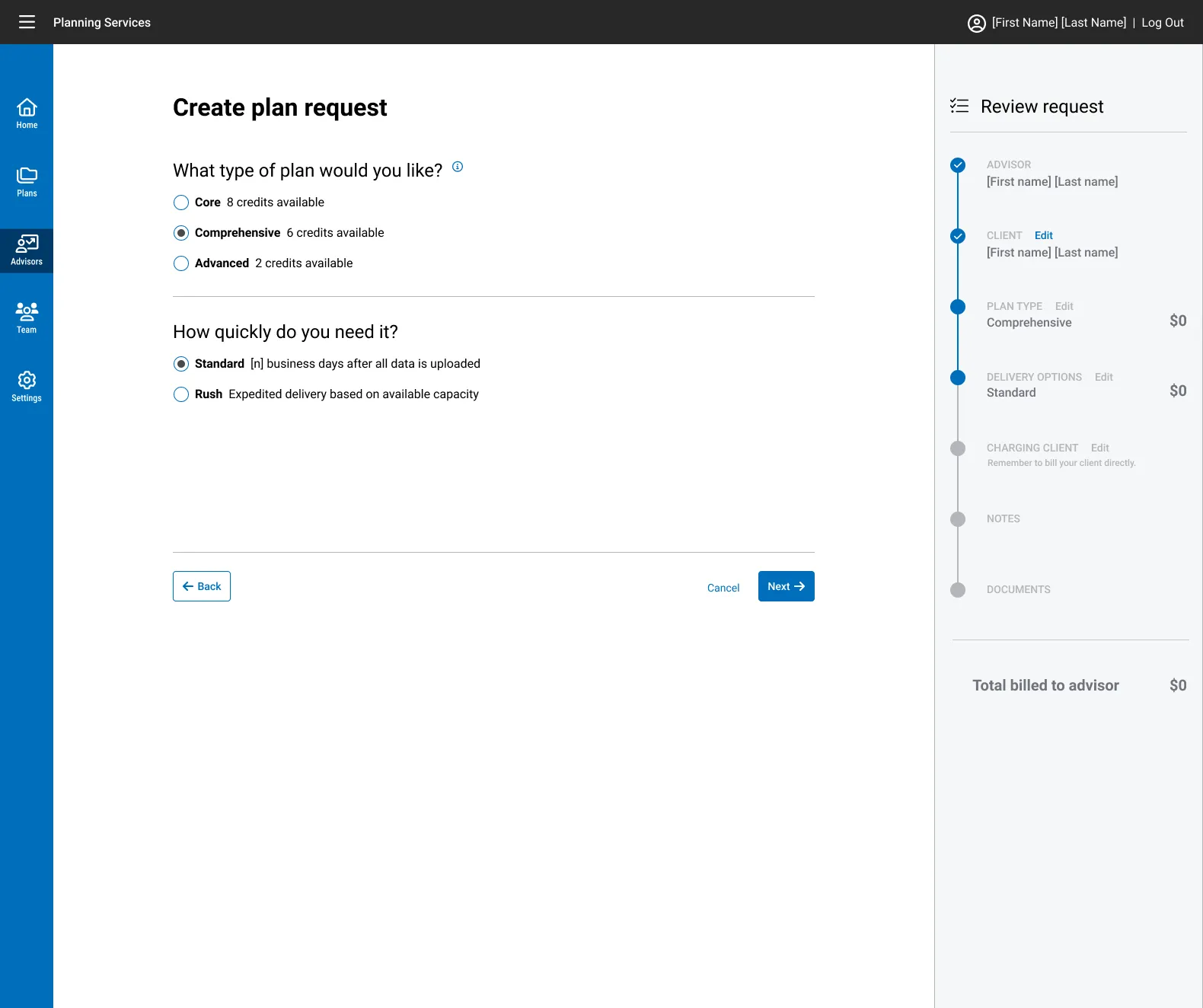Click the Log Out link
1203x1008 pixels.
(x=1163, y=23)
